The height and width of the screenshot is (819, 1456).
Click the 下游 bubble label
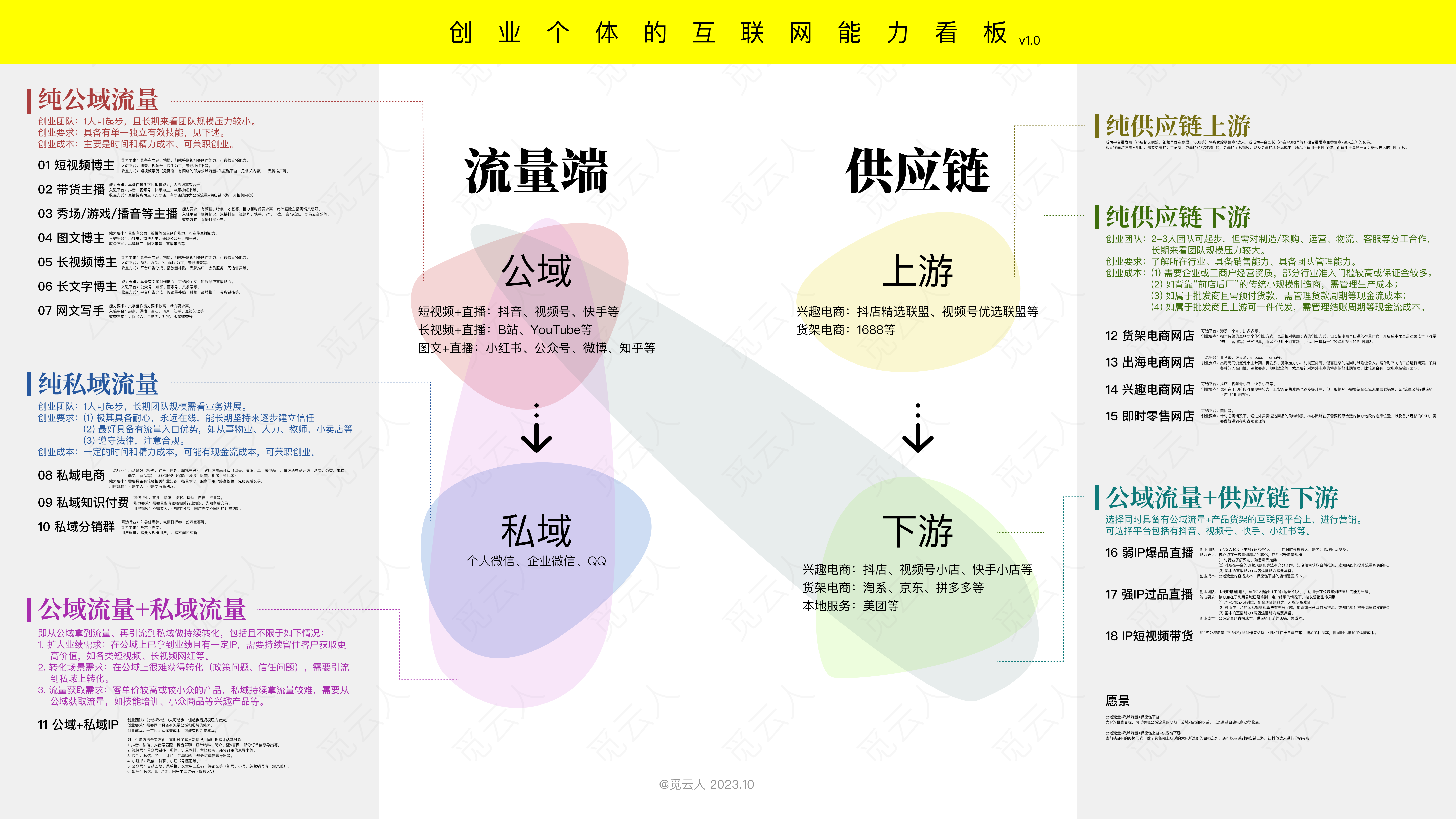coord(918,531)
